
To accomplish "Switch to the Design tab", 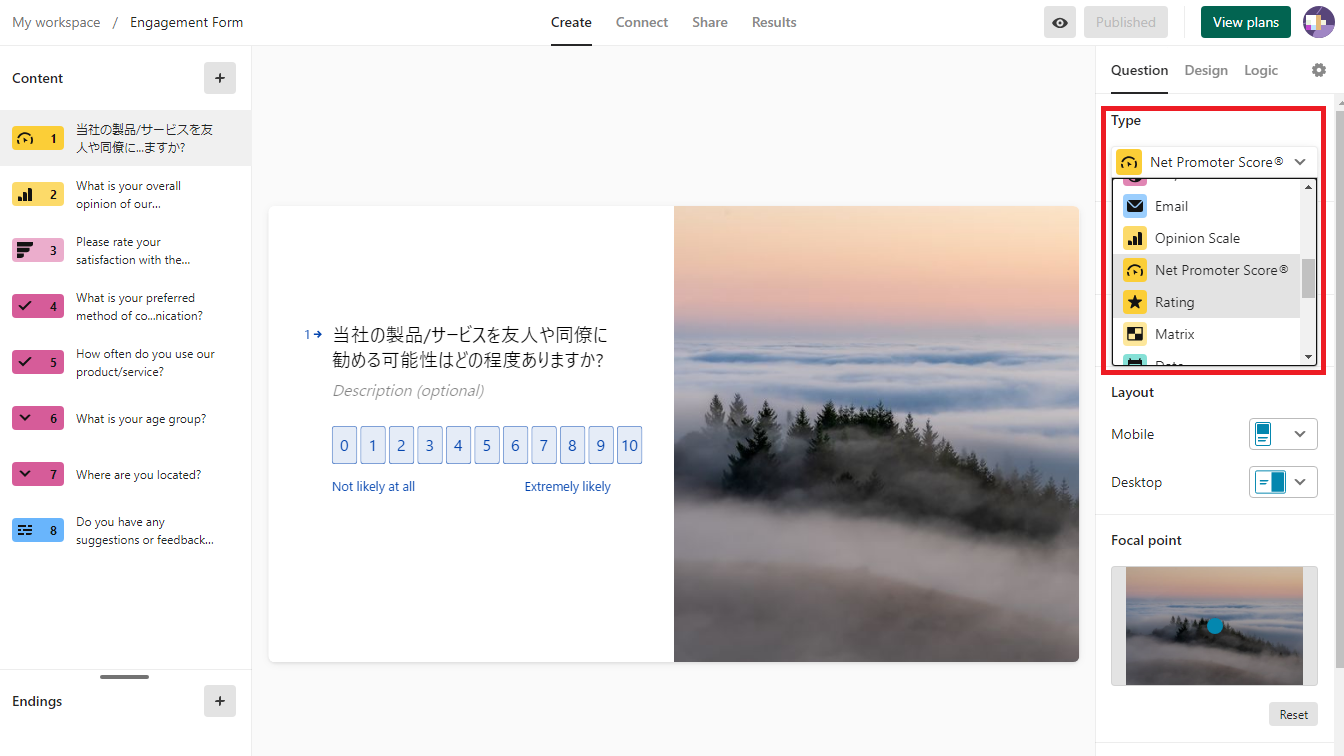I will pyautogui.click(x=1206, y=70).
